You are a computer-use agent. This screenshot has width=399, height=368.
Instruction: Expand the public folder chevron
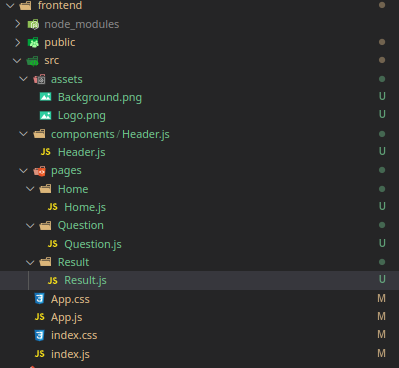click(18, 42)
